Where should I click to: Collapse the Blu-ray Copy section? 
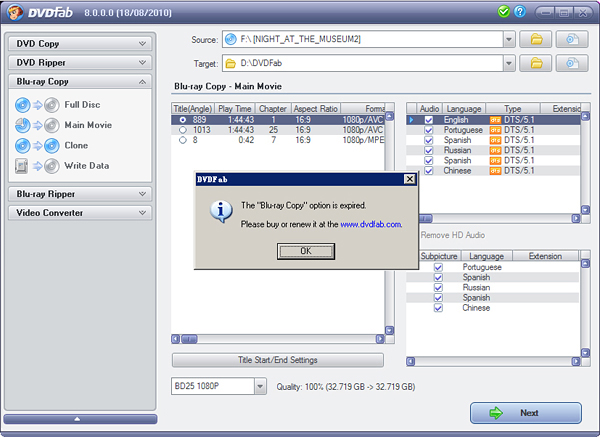80,82
